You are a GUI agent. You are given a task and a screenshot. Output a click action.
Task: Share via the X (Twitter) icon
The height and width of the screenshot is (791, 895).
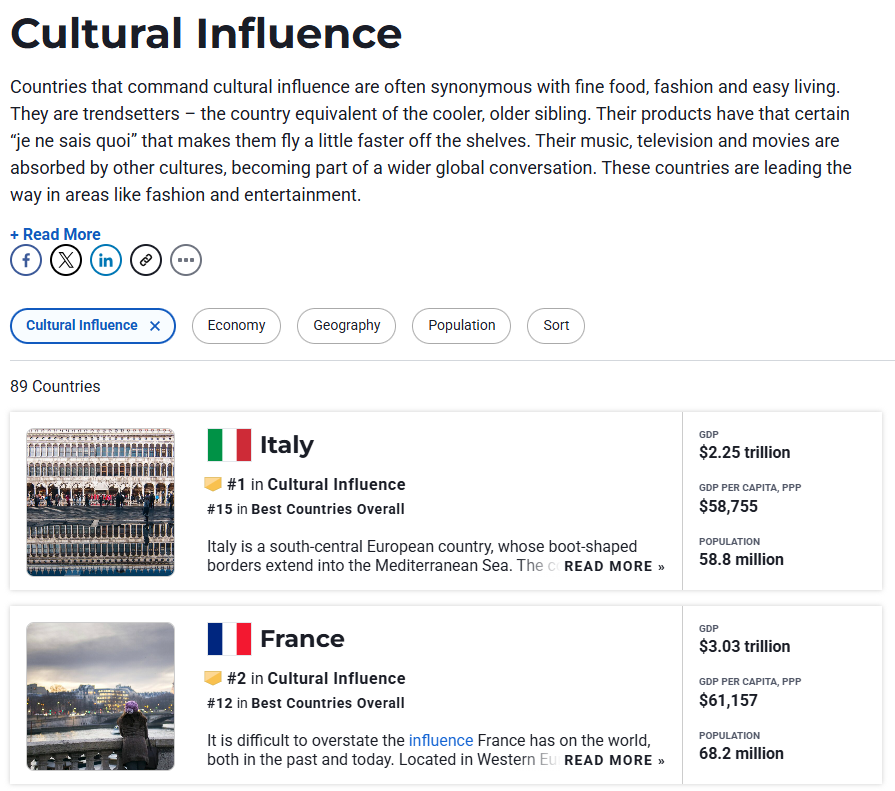click(x=66, y=261)
